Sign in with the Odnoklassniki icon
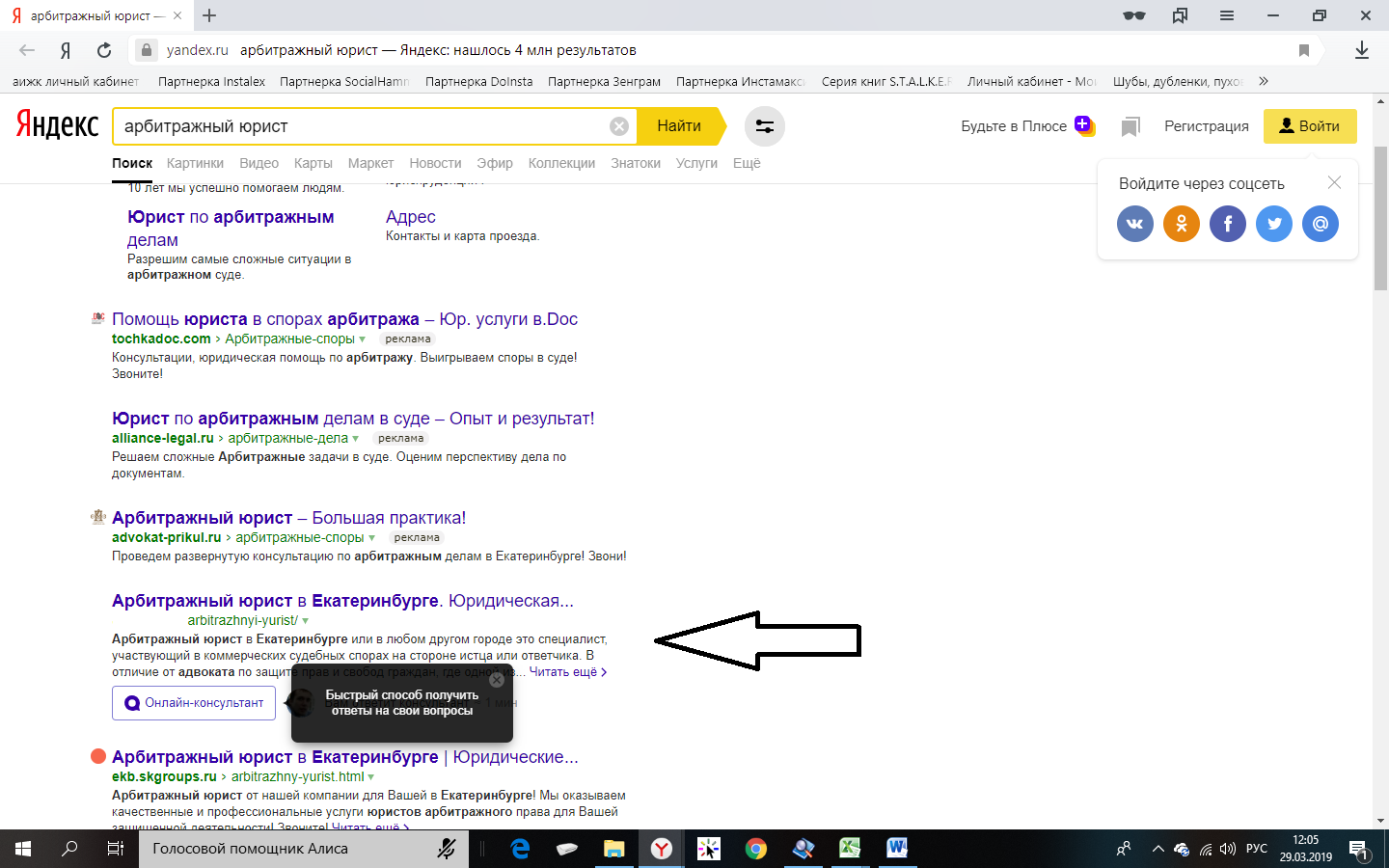Image resolution: width=1389 pixels, height=868 pixels. click(1182, 224)
